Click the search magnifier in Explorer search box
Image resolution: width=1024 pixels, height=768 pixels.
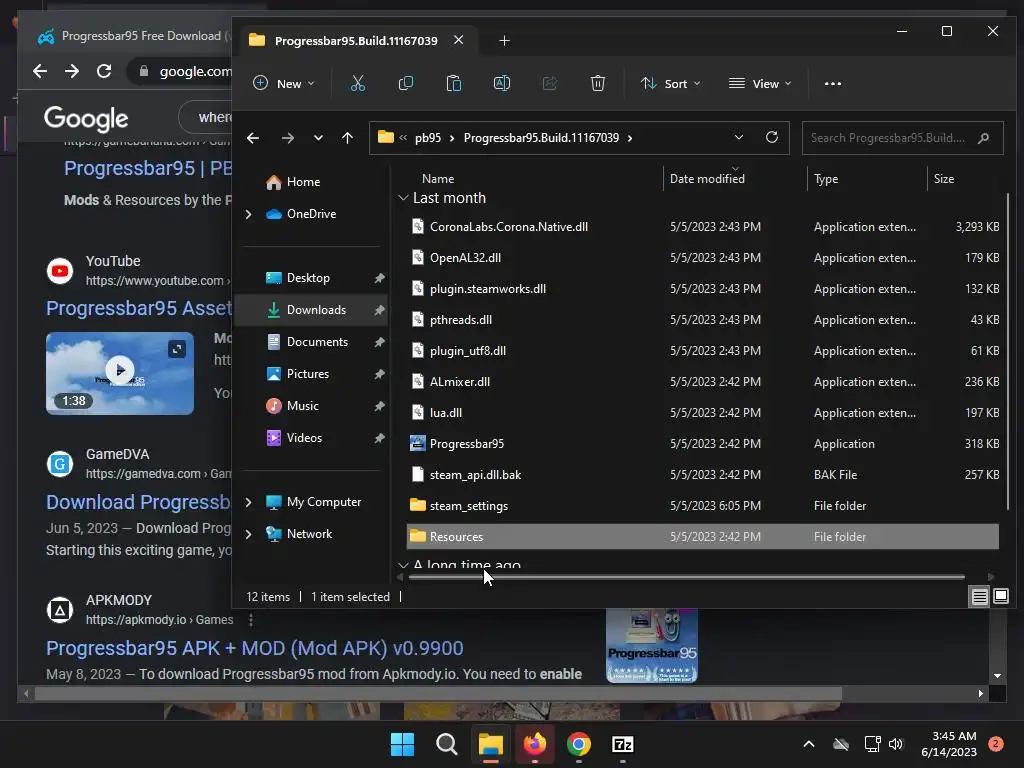(984, 138)
